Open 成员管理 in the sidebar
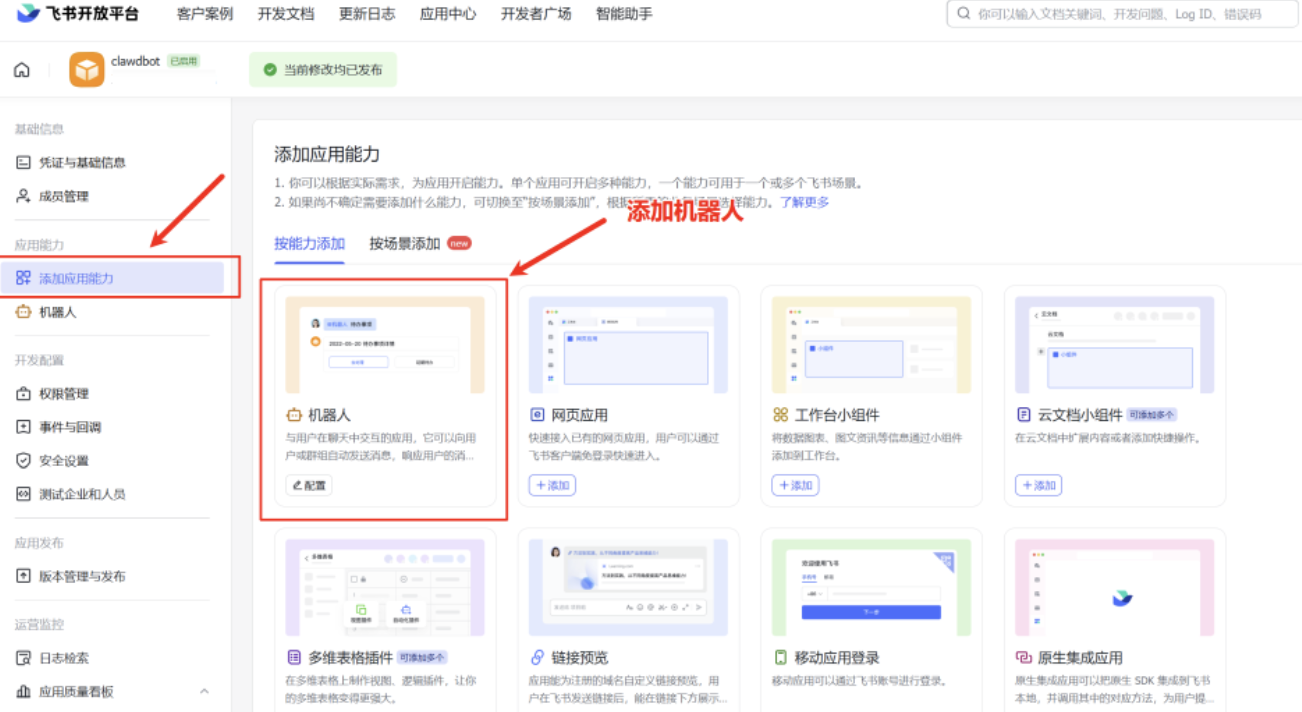 (63, 196)
